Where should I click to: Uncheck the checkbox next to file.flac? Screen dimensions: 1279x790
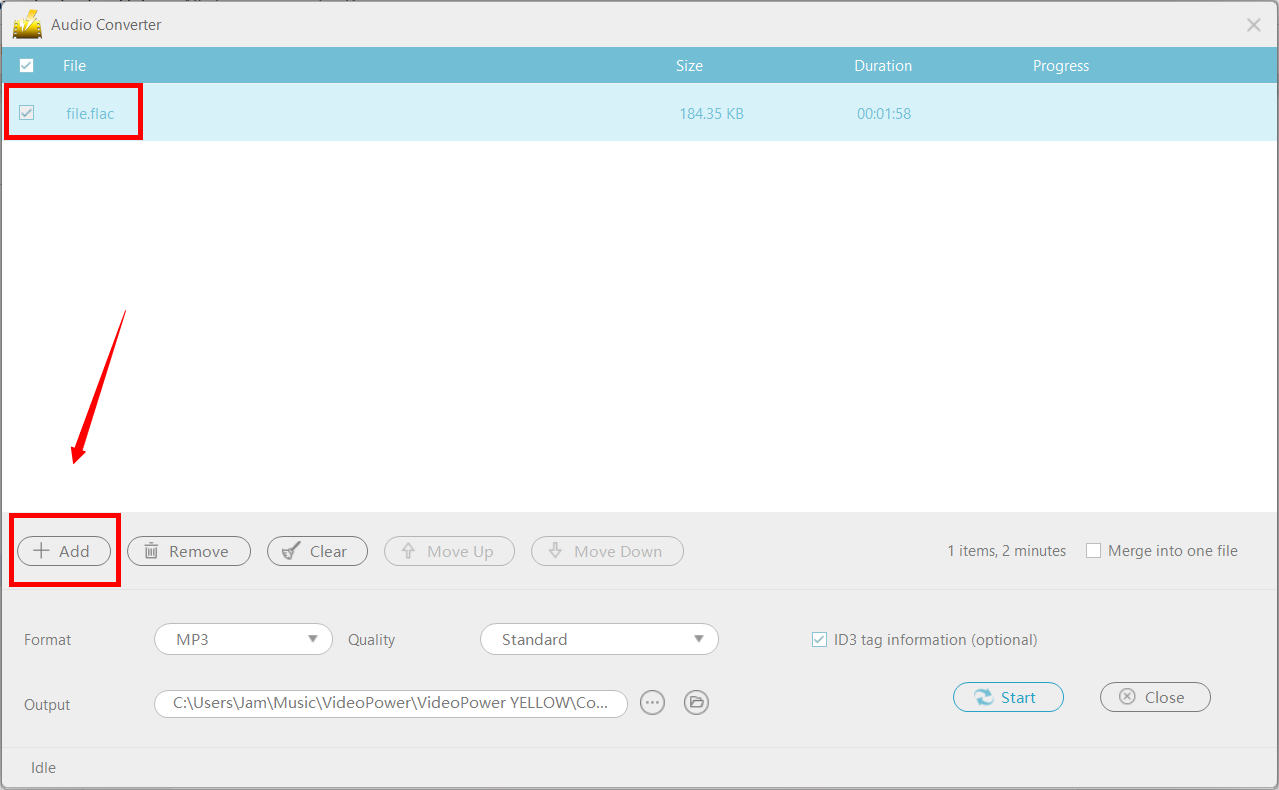pyautogui.click(x=26, y=112)
